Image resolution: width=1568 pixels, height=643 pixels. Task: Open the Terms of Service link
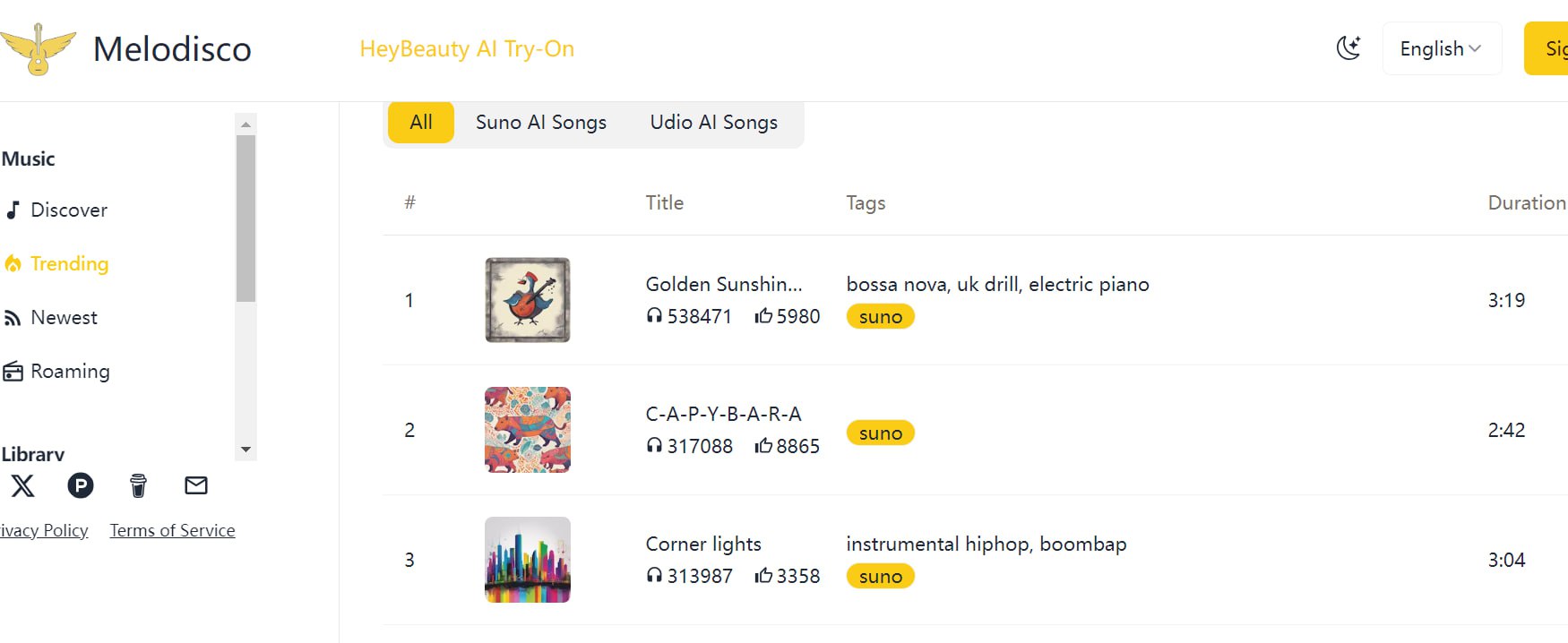pos(172,530)
